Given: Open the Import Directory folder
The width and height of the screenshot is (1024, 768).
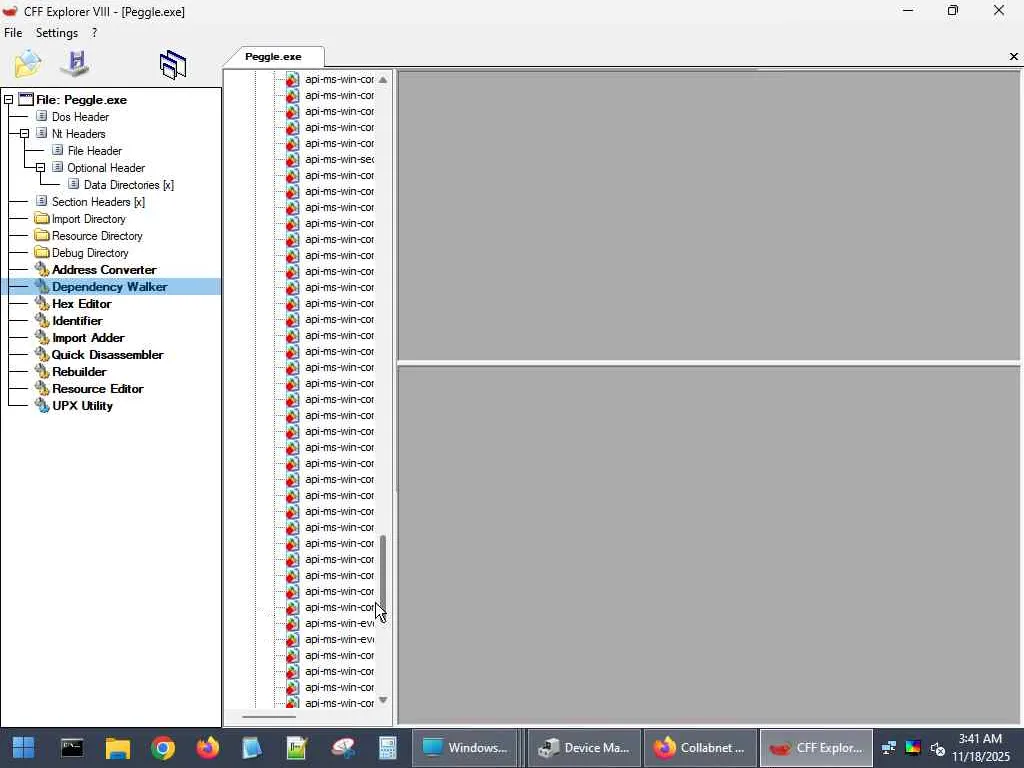Looking at the screenshot, I should (89, 219).
